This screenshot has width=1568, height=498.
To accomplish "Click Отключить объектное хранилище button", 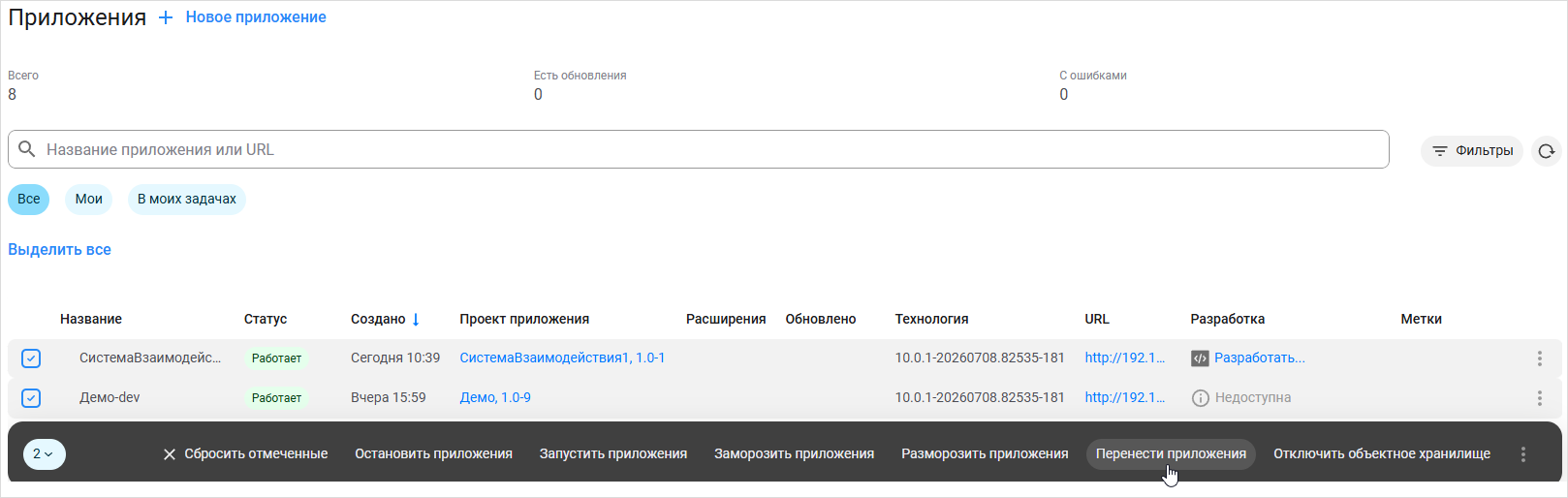I will click(x=1382, y=454).
